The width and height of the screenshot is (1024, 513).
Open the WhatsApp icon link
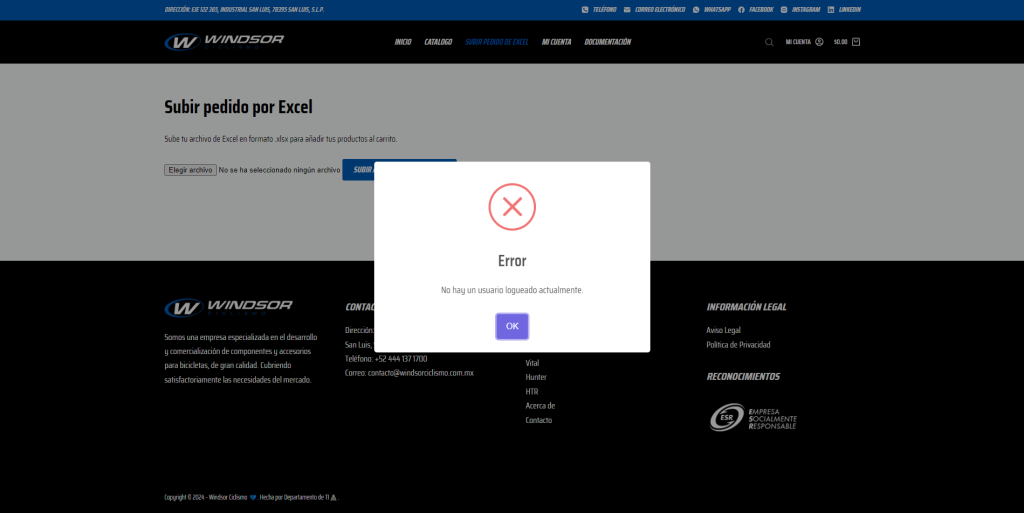pos(696,10)
